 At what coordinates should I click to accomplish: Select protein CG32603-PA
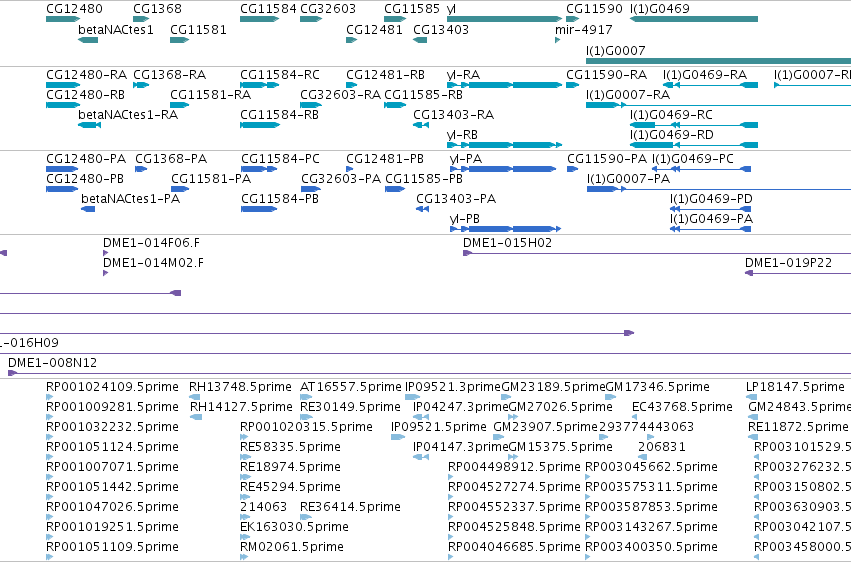pos(311,189)
